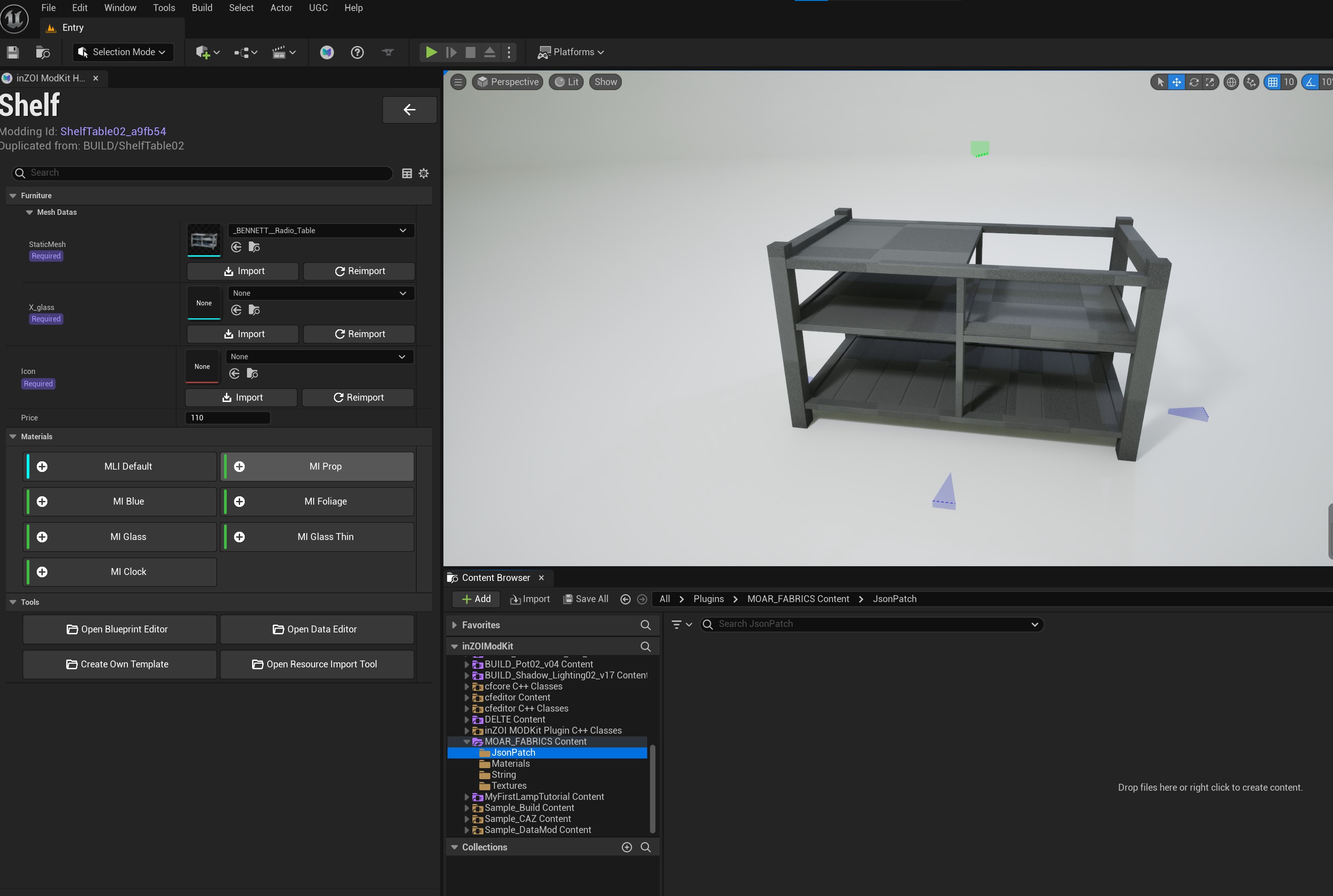The image size is (1333, 896).
Task: Open the Perspective view dropdown
Action: (x=507, y=82)
